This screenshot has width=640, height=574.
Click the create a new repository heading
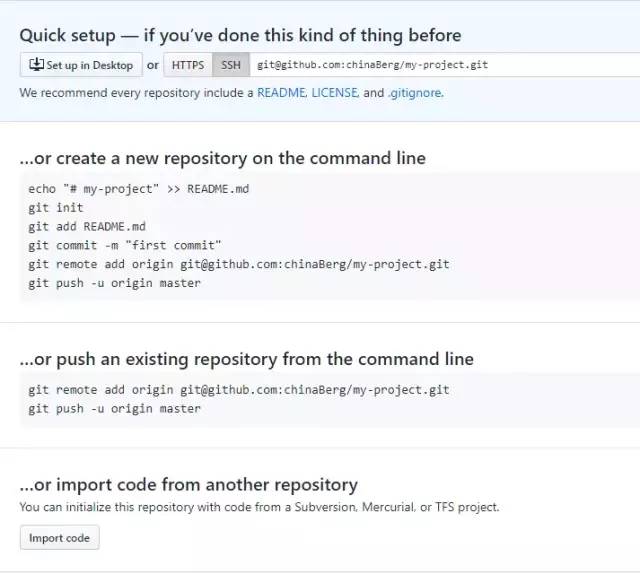pos(222,158)
